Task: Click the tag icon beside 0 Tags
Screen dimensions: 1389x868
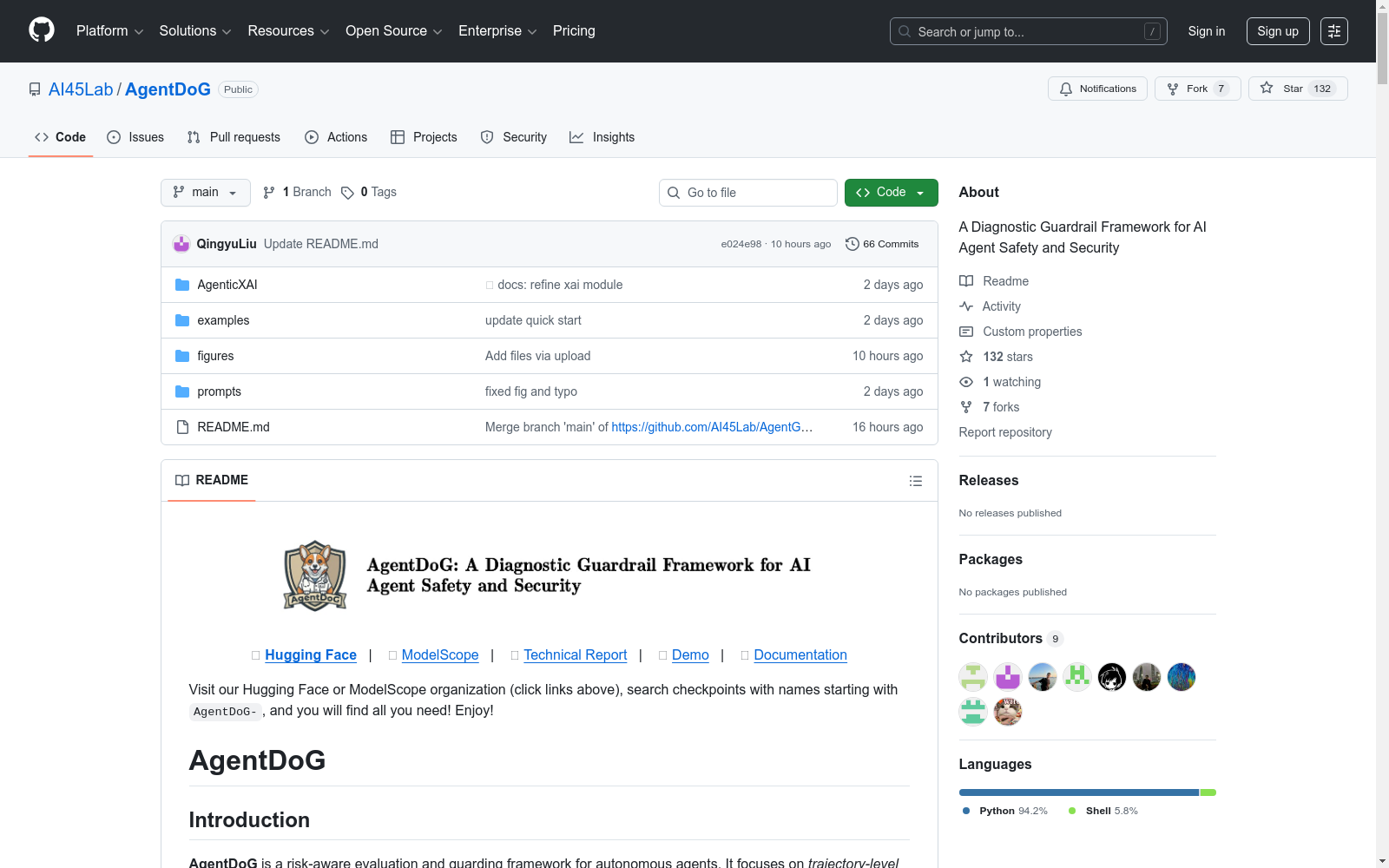Action: pyautogui.click(x=347, y=193)
